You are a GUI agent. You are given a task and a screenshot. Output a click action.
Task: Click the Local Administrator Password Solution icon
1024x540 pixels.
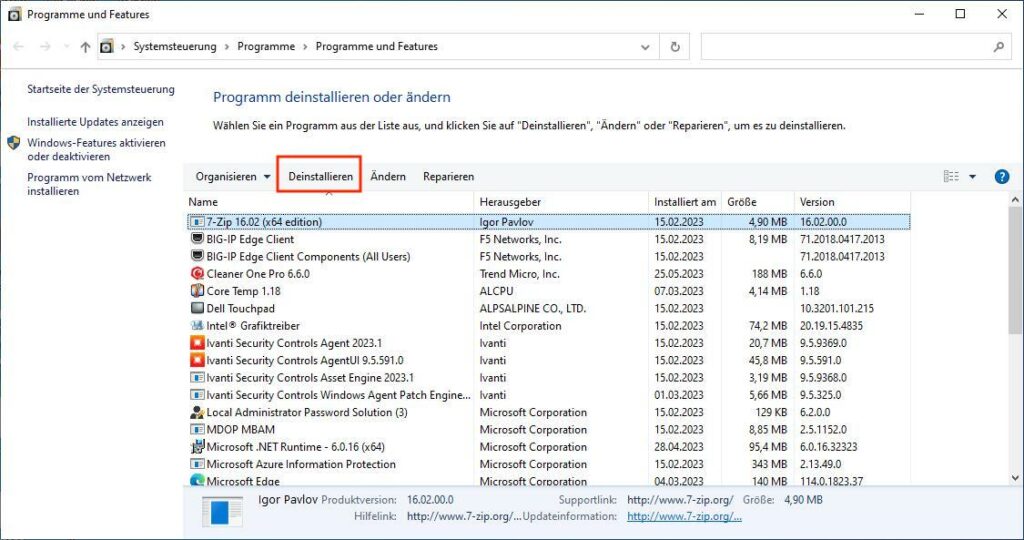coord(197,413)
